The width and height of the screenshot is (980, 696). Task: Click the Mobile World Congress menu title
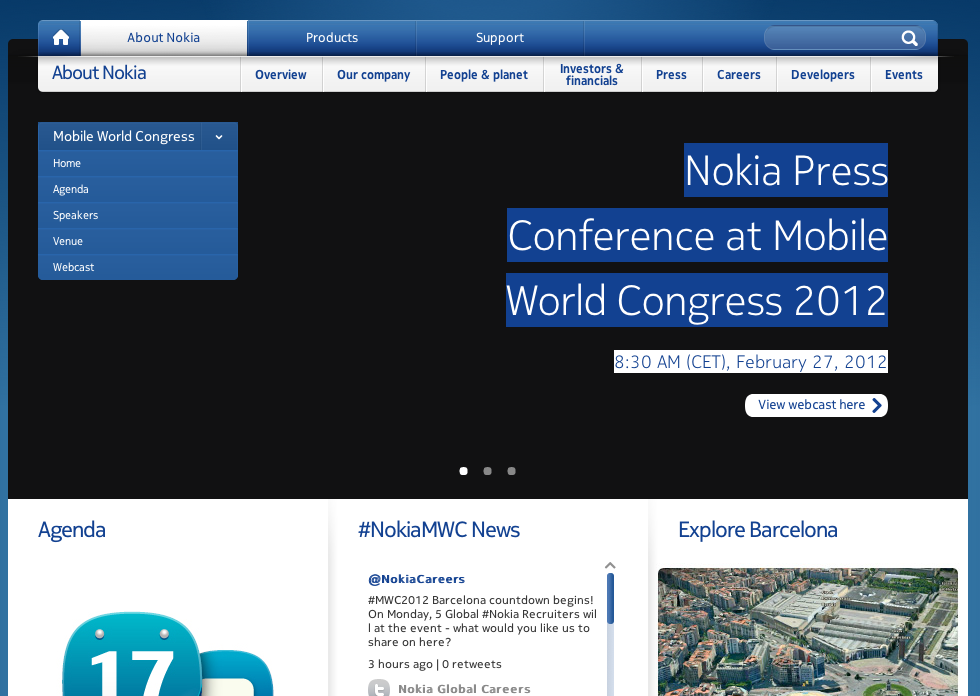[124, 136]
